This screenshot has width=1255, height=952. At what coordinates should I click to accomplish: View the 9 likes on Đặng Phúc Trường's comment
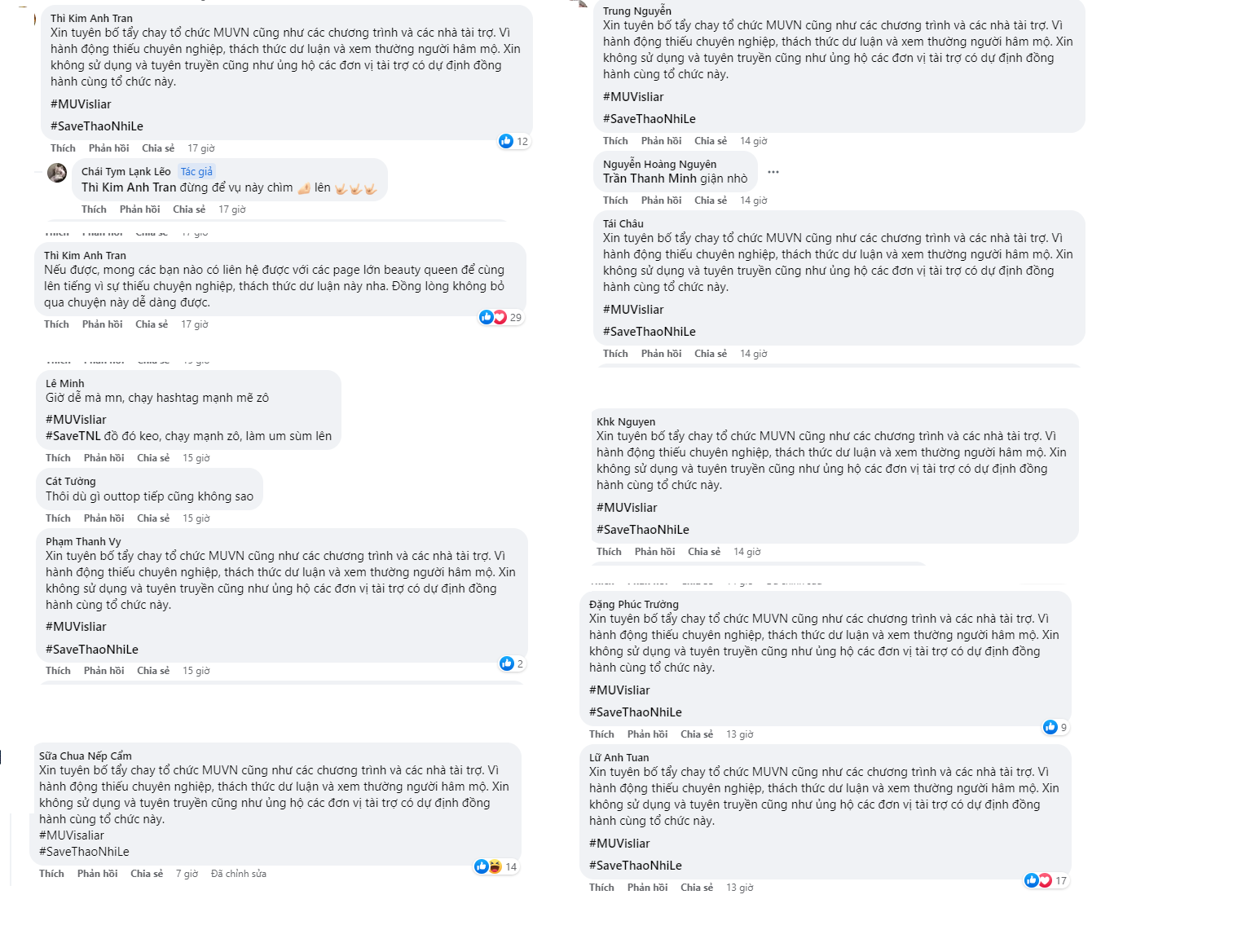click(x=1055, y=727)
